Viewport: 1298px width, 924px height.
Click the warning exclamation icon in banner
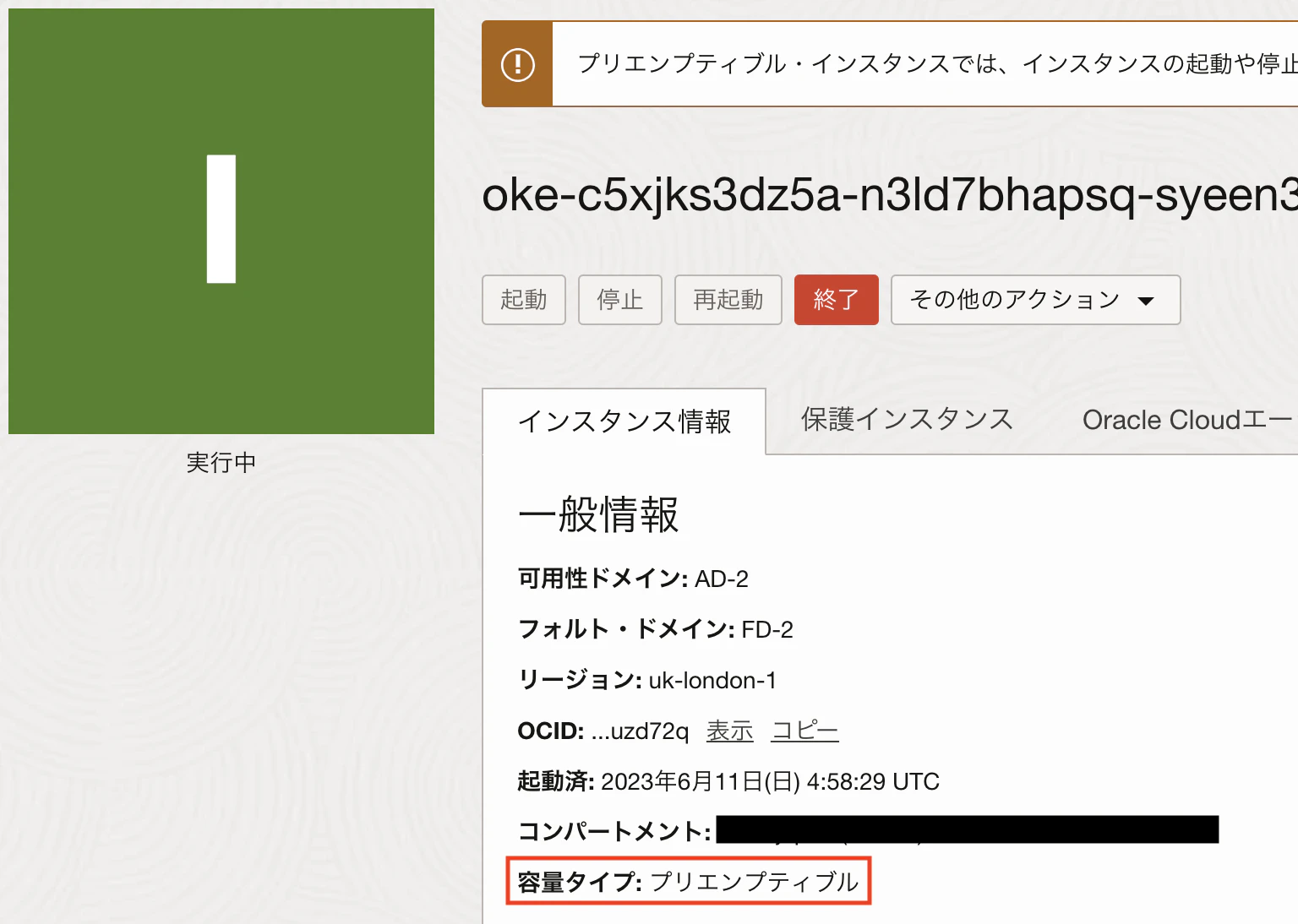click(x=517, y=64)
